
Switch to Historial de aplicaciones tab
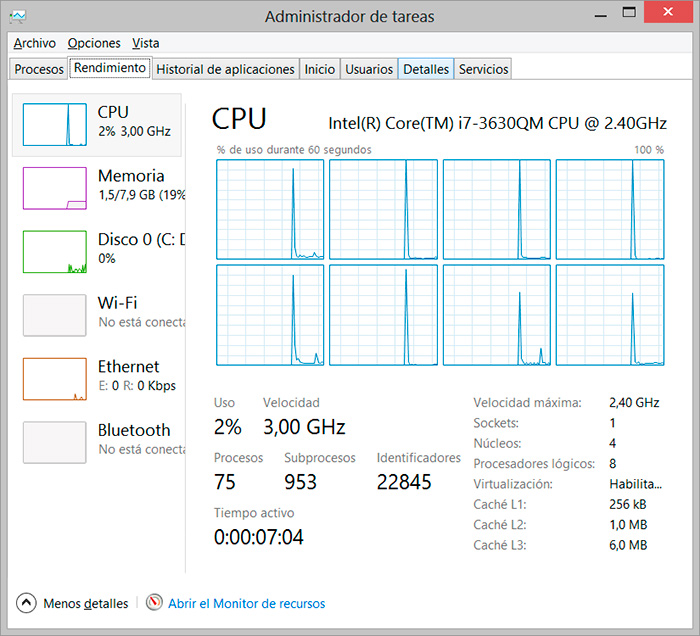tap(226, 69)
